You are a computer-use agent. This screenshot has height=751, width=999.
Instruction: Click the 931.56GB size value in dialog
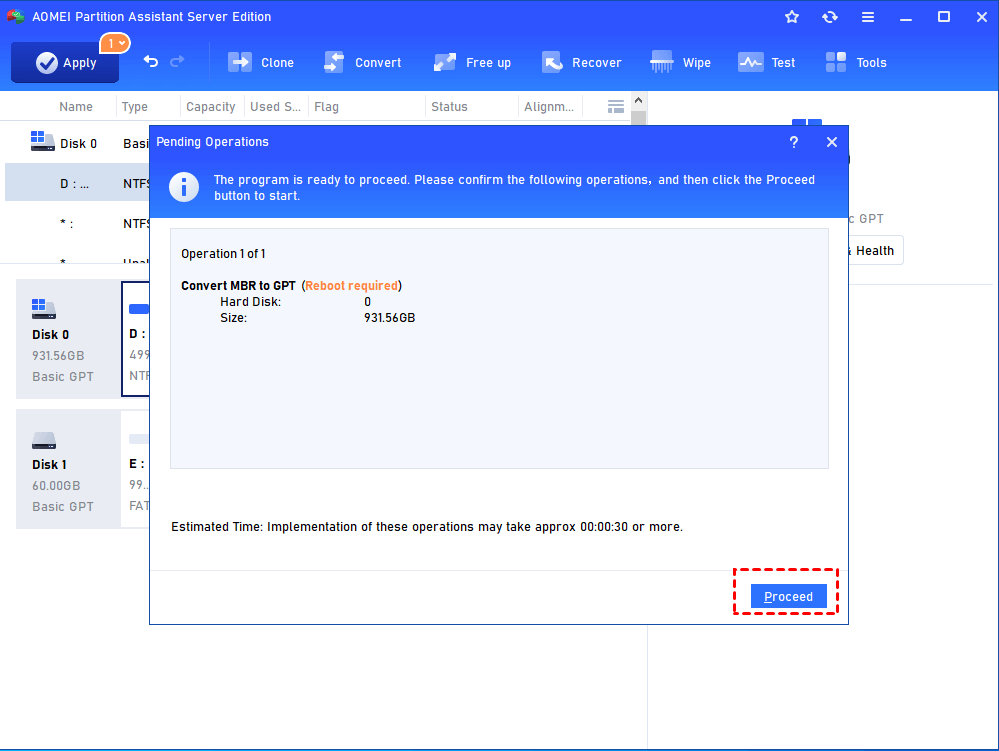389,317
